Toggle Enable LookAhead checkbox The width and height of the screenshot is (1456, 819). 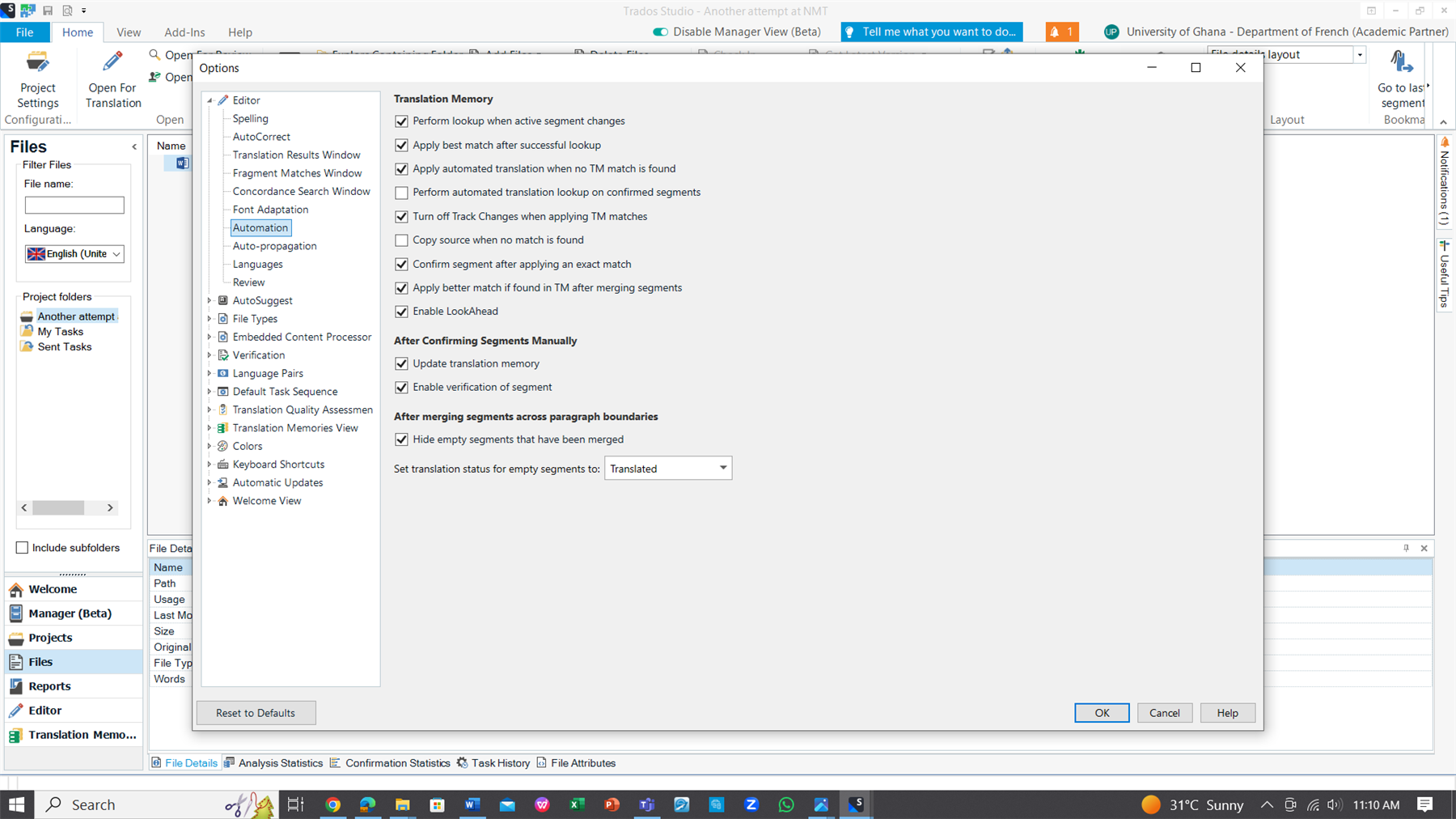click(x=401, y=312)
